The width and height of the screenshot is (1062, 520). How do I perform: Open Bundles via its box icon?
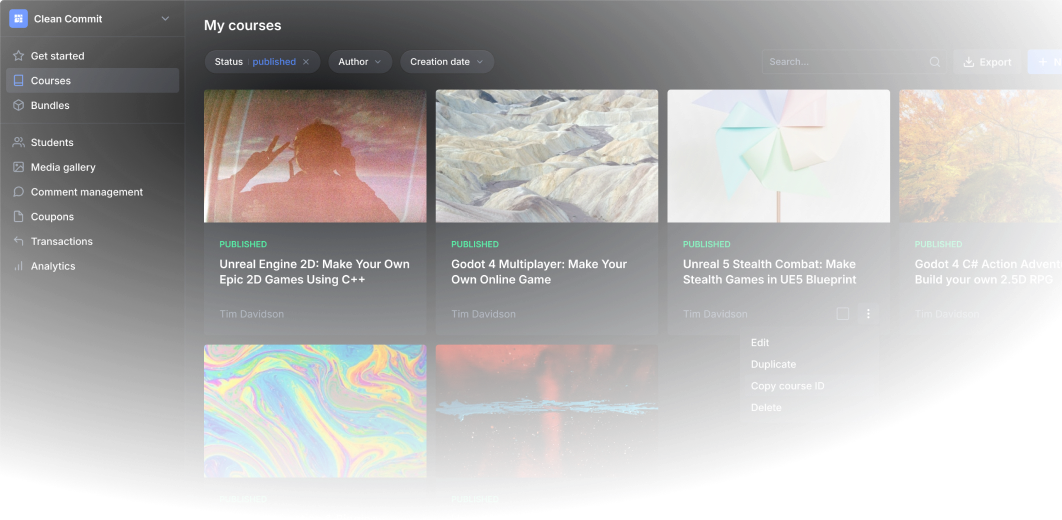[x=19, y=105]
